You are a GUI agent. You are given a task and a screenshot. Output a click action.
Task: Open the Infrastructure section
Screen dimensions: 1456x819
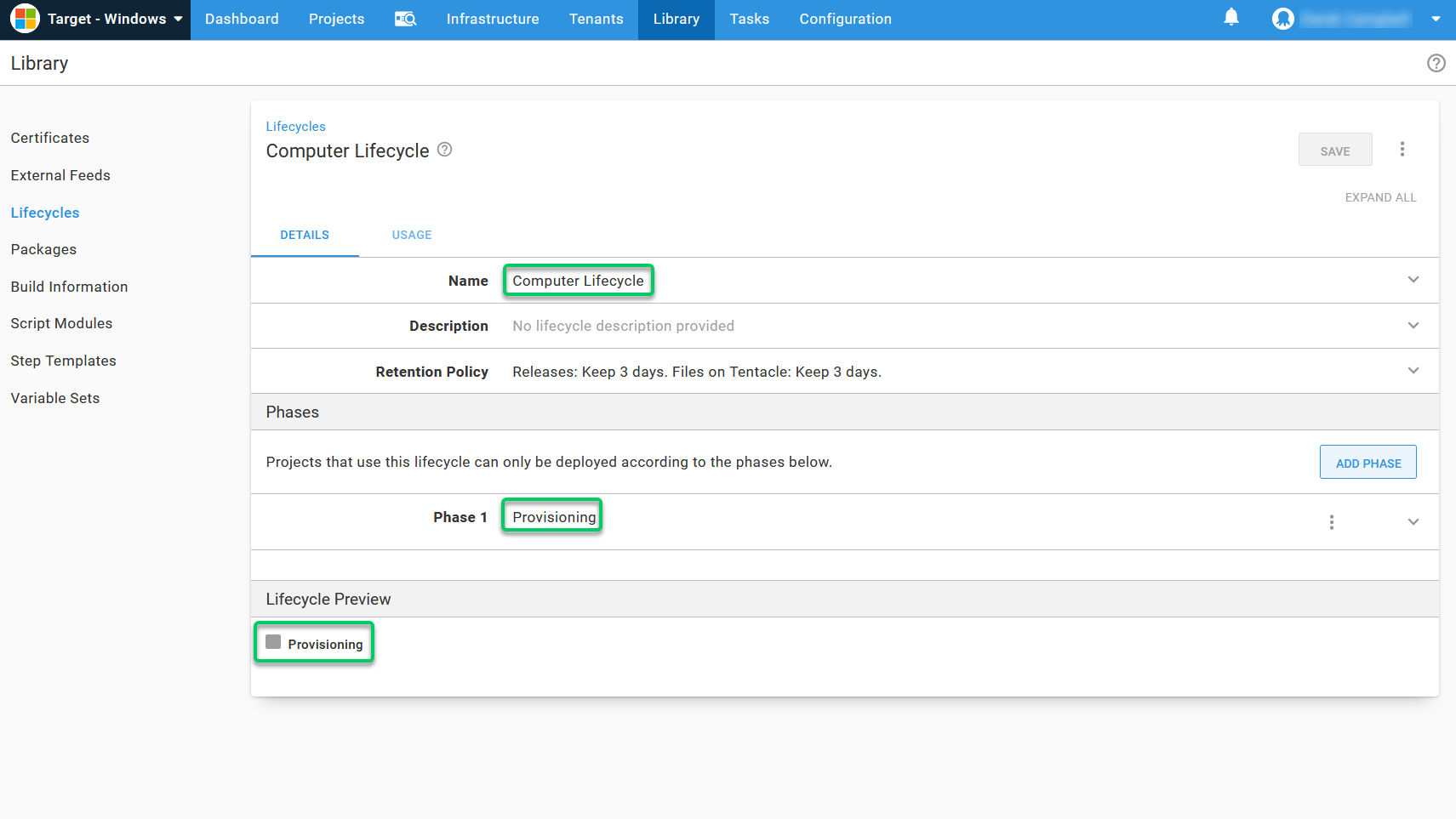point(493,19)
